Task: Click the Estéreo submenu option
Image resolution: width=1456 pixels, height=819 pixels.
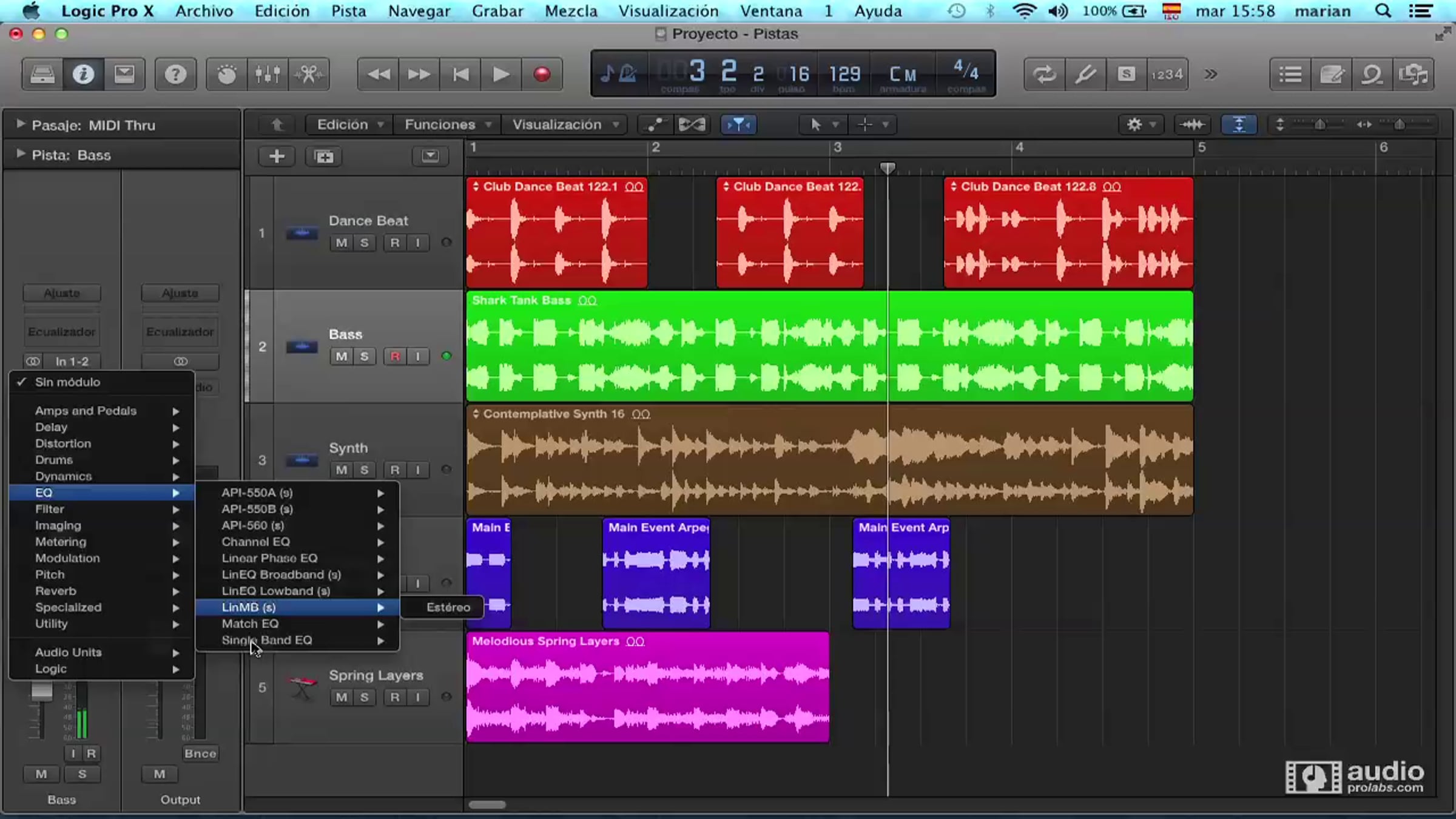Action: coord(448,607)
